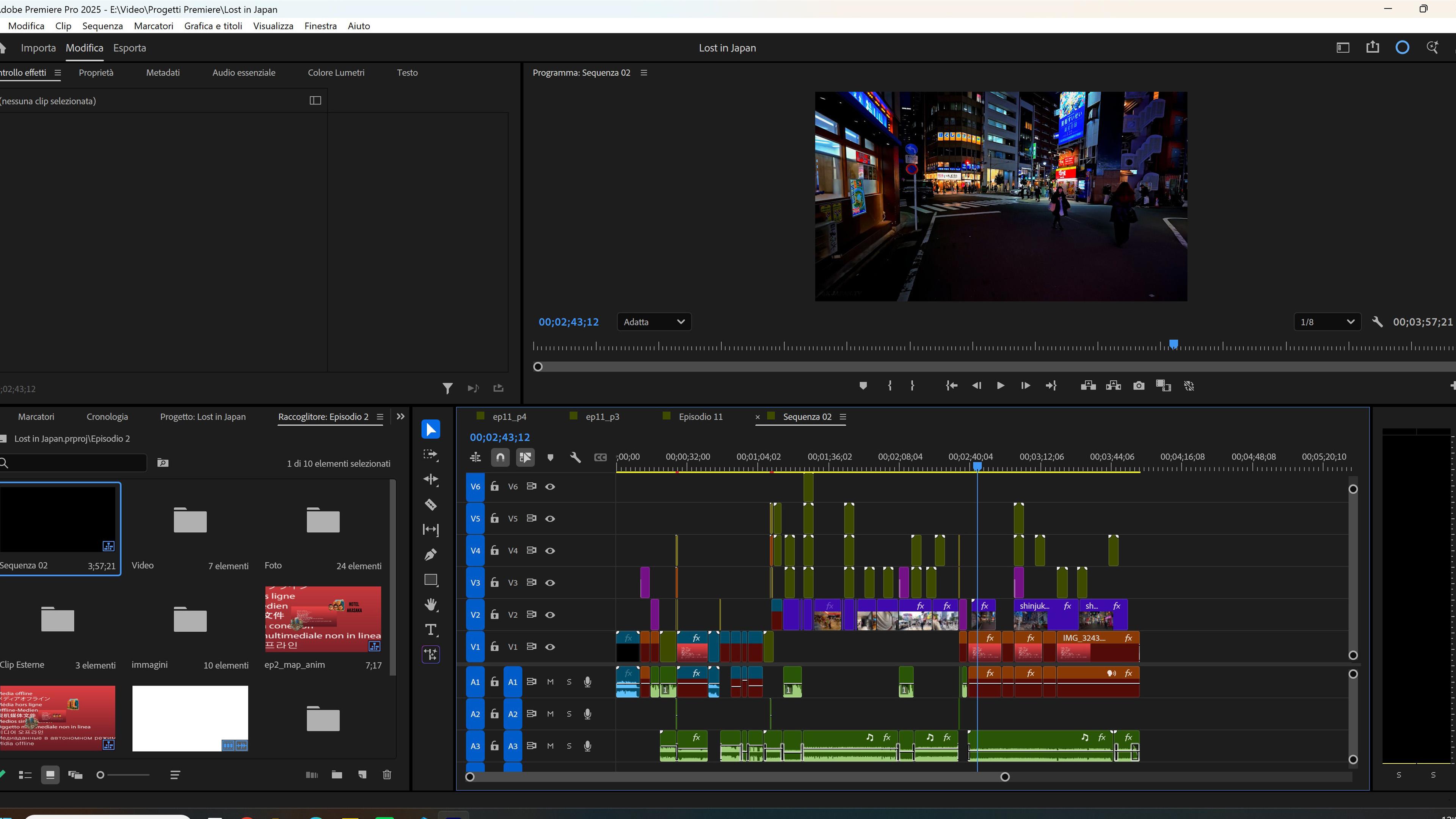Switch to Audio essenziale tab
This screenshot has height=819, width=1456.
(243, 73)
